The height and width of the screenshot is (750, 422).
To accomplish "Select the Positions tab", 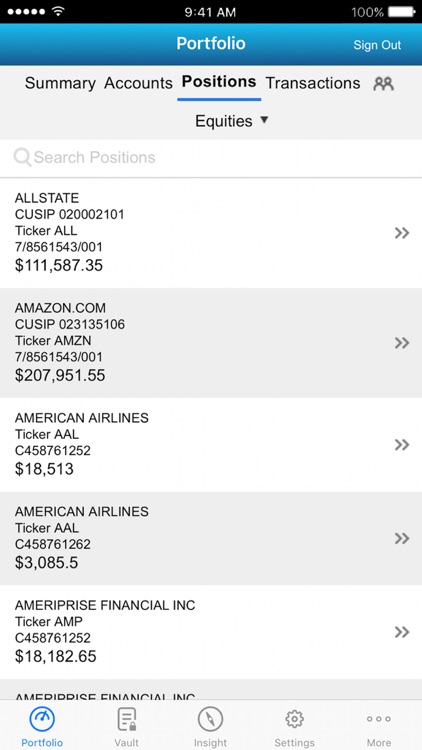I will (x=219, y=82).
